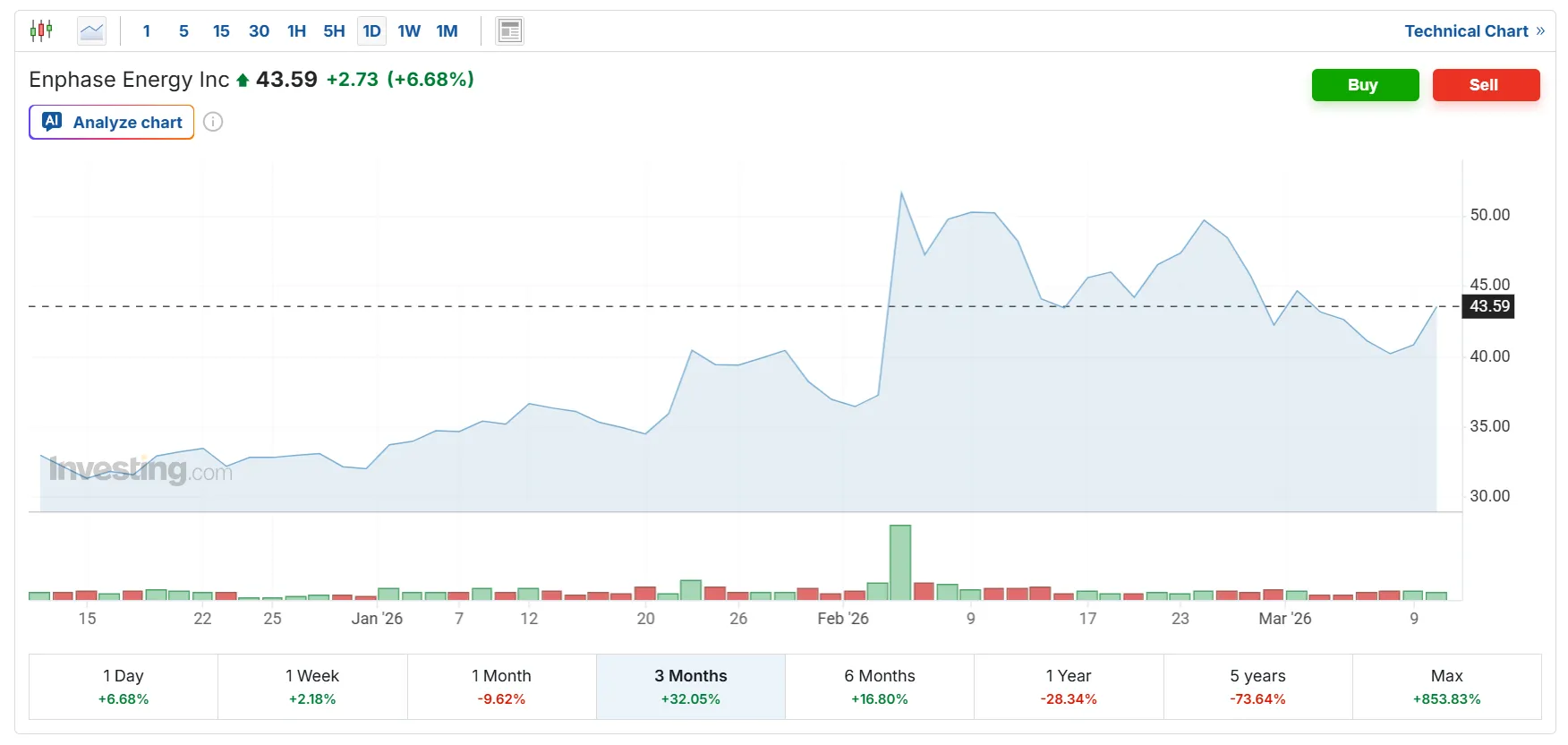Select the area chart type icon
This screenshot has width=1568, height=745.
coord(91,31)
